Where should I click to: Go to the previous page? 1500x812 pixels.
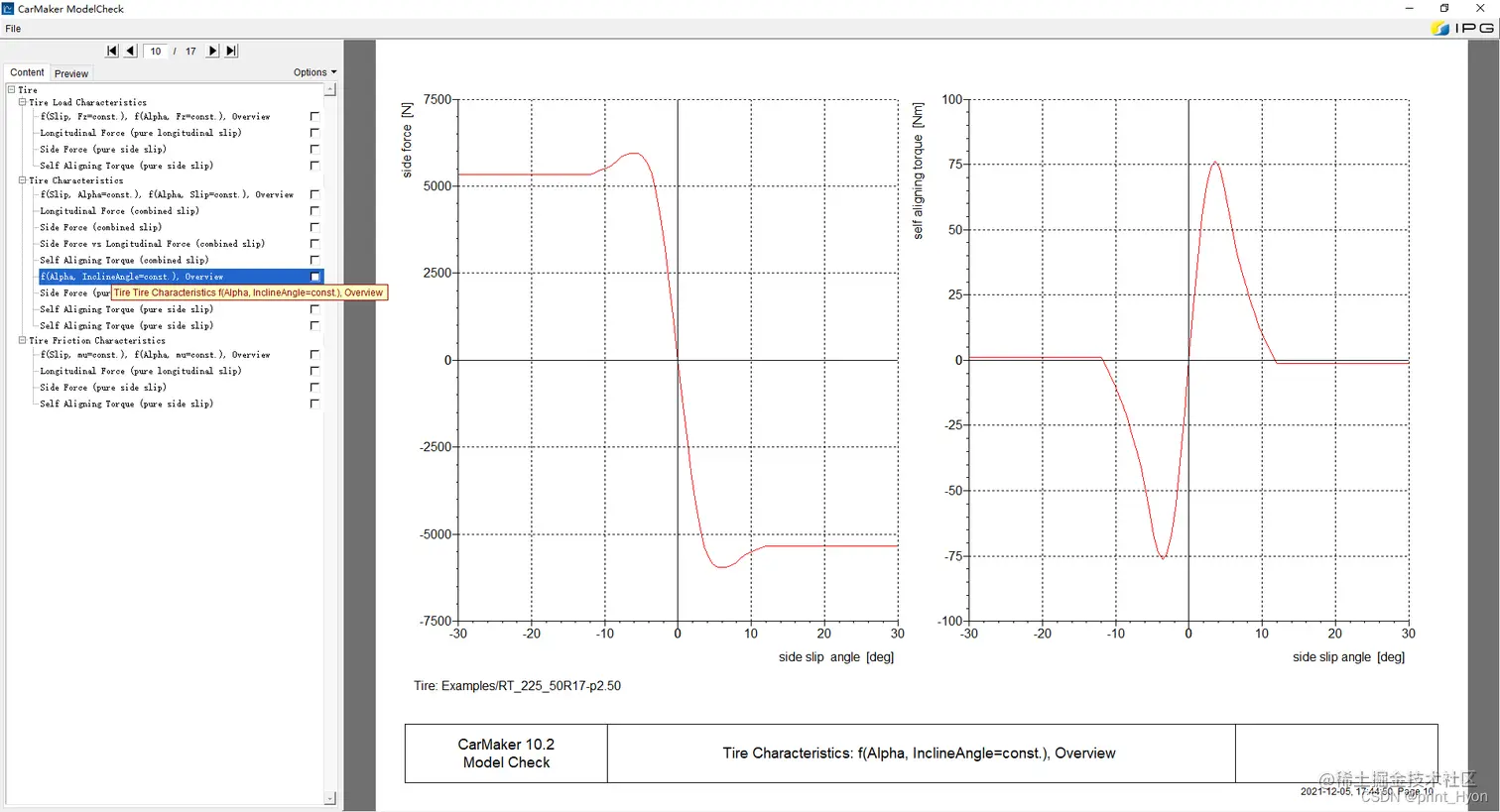click(130, 51)
